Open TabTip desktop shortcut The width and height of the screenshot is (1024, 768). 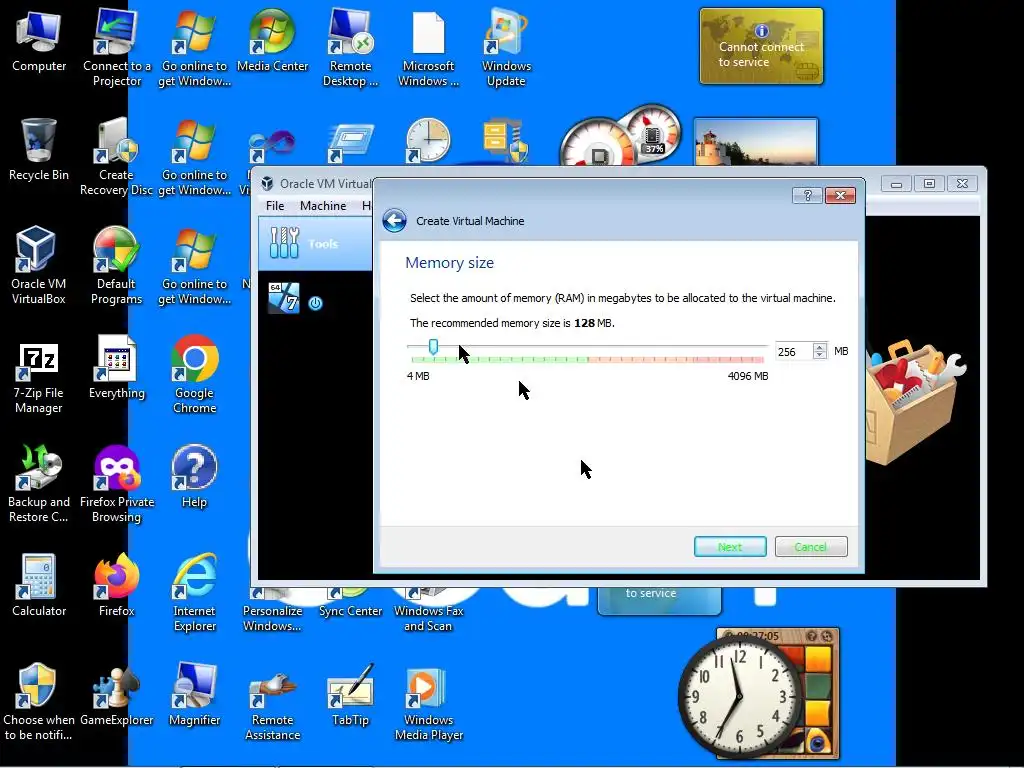point(350,695)
